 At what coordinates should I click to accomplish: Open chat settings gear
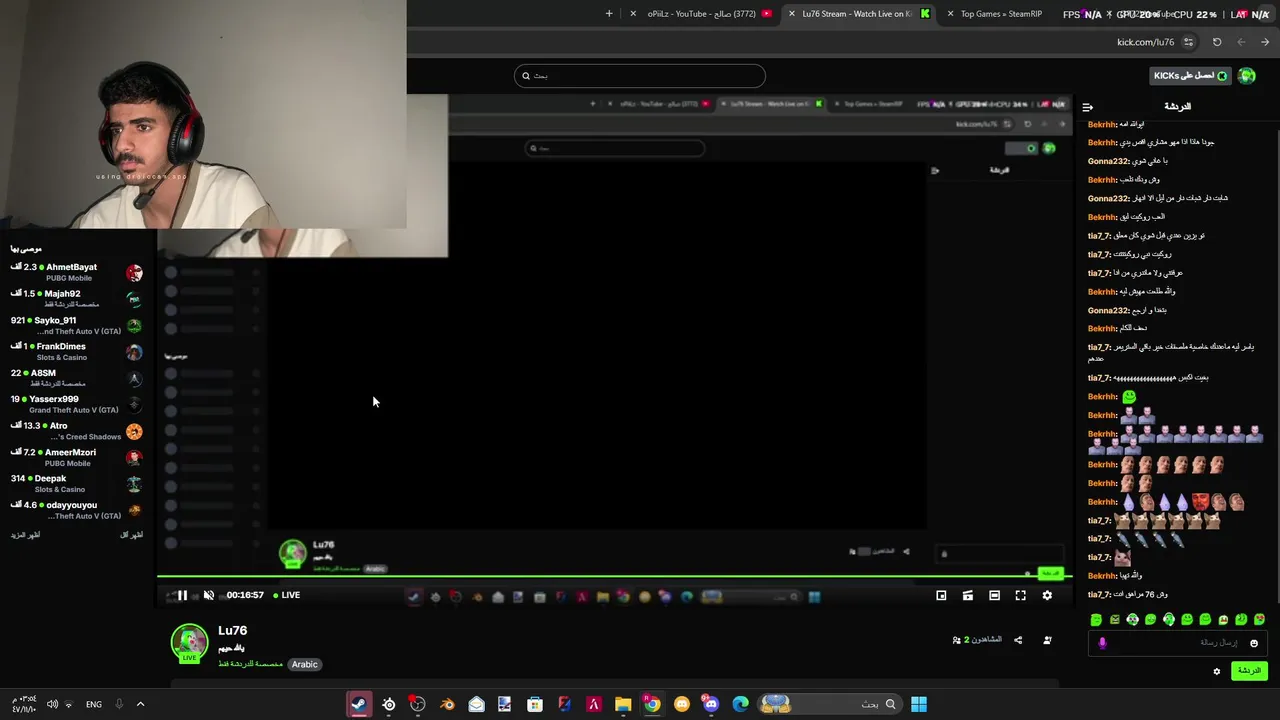(x=1217, y=671)
